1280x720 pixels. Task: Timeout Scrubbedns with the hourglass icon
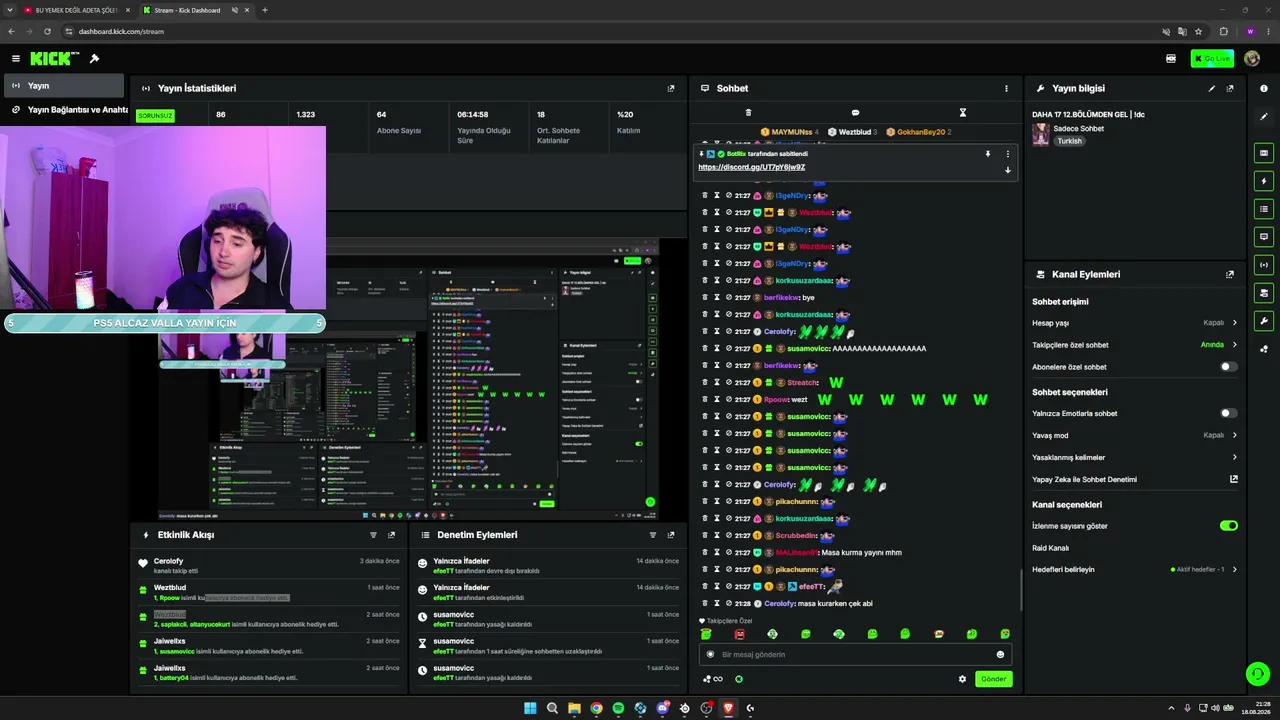(717, 535)
